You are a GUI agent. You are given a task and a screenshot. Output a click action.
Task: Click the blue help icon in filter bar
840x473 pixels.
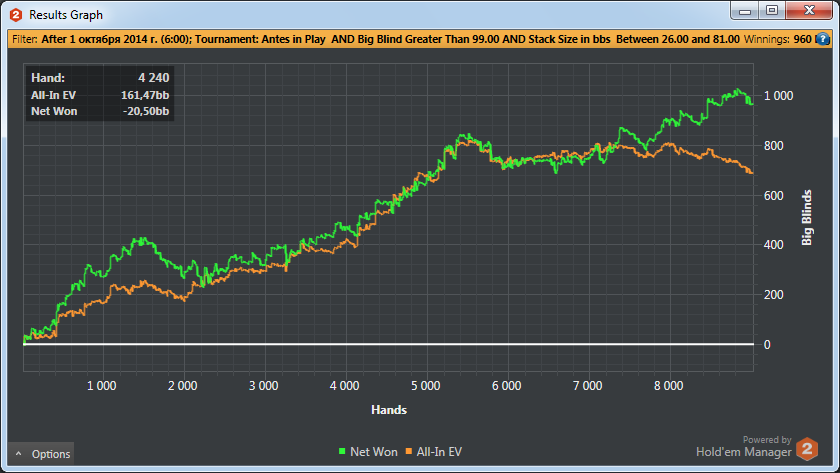(x=823, y=40)
